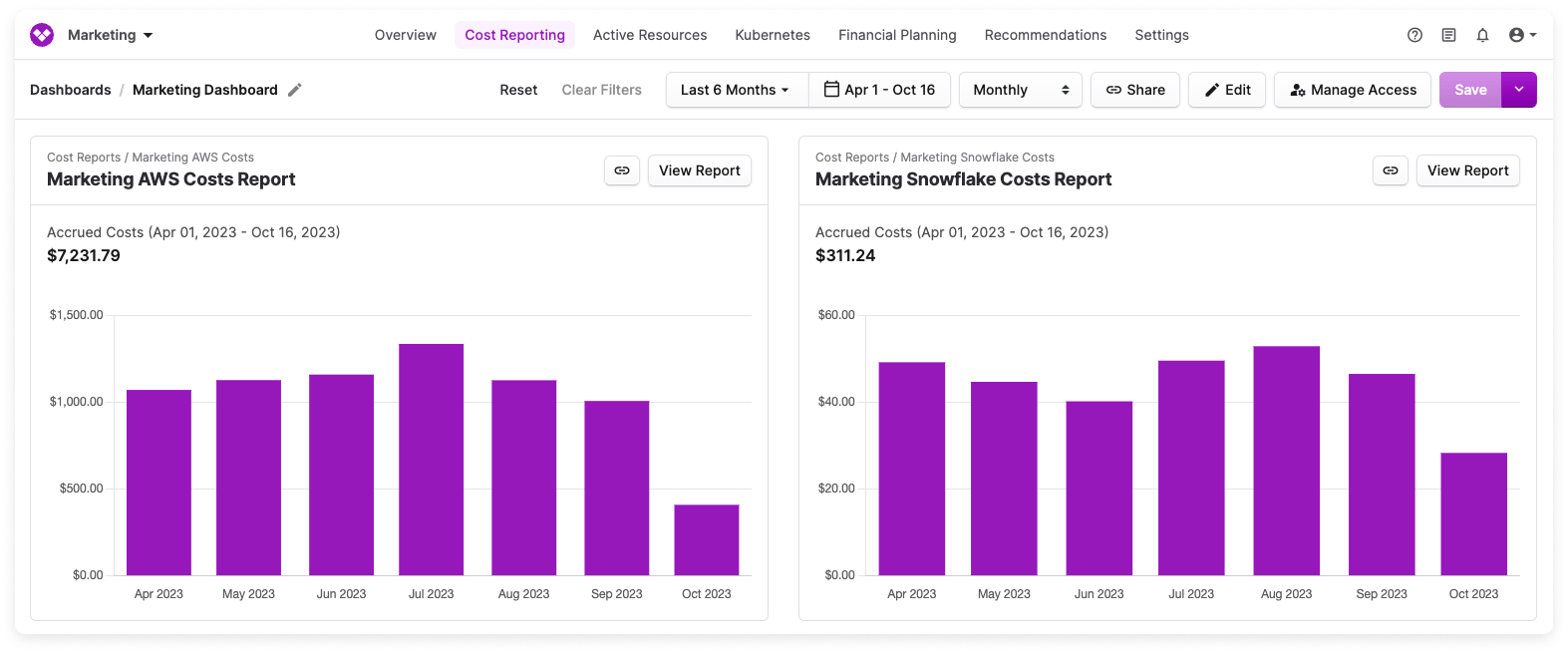Open the Active Resources tab

click(649, 35)
